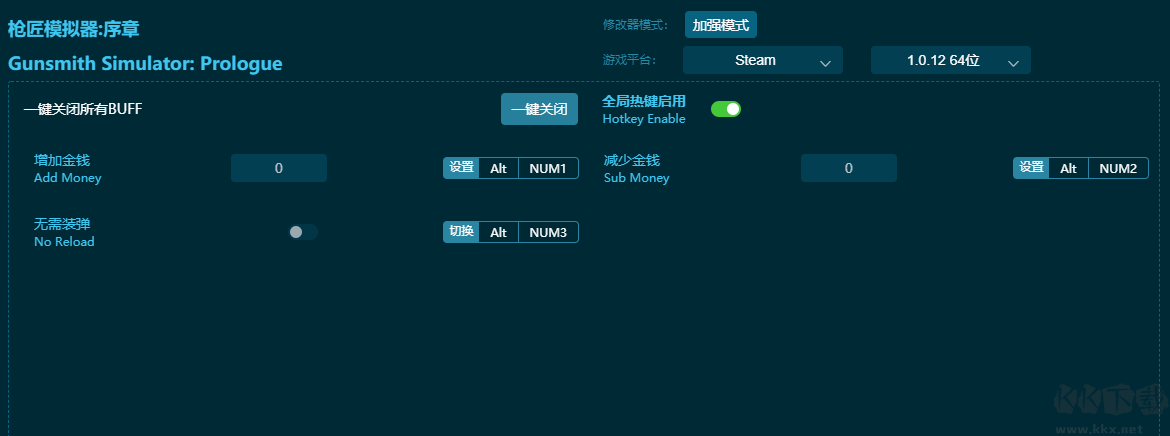Click the Steam dropdown chevron arrow
This screenshot has width=1170, height=436.
coord(825,62)
